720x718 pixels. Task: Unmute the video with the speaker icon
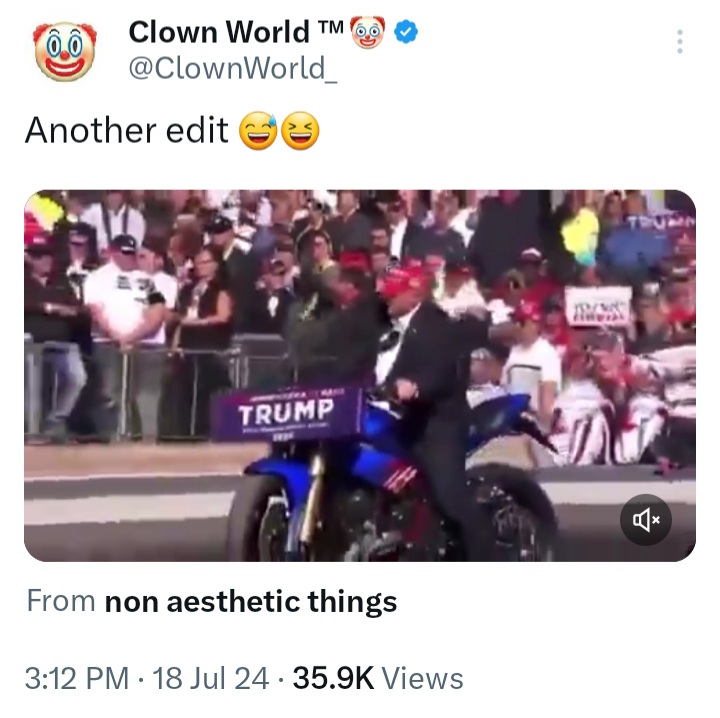645,520
